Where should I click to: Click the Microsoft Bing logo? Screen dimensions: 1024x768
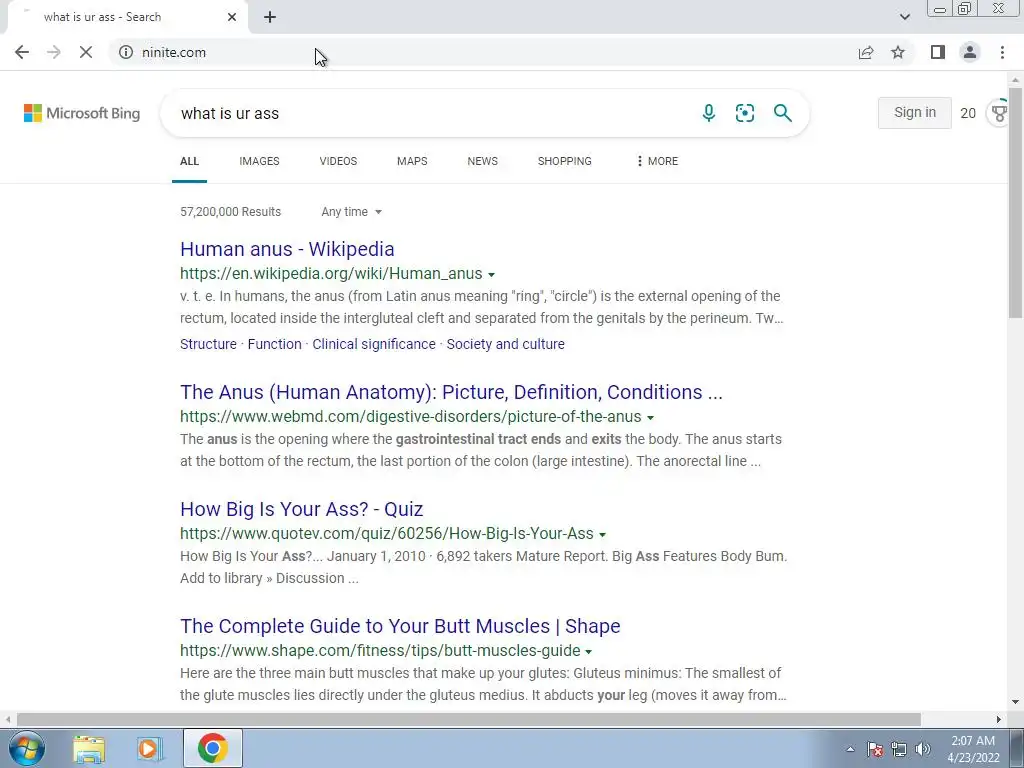[x=82, y=113]
